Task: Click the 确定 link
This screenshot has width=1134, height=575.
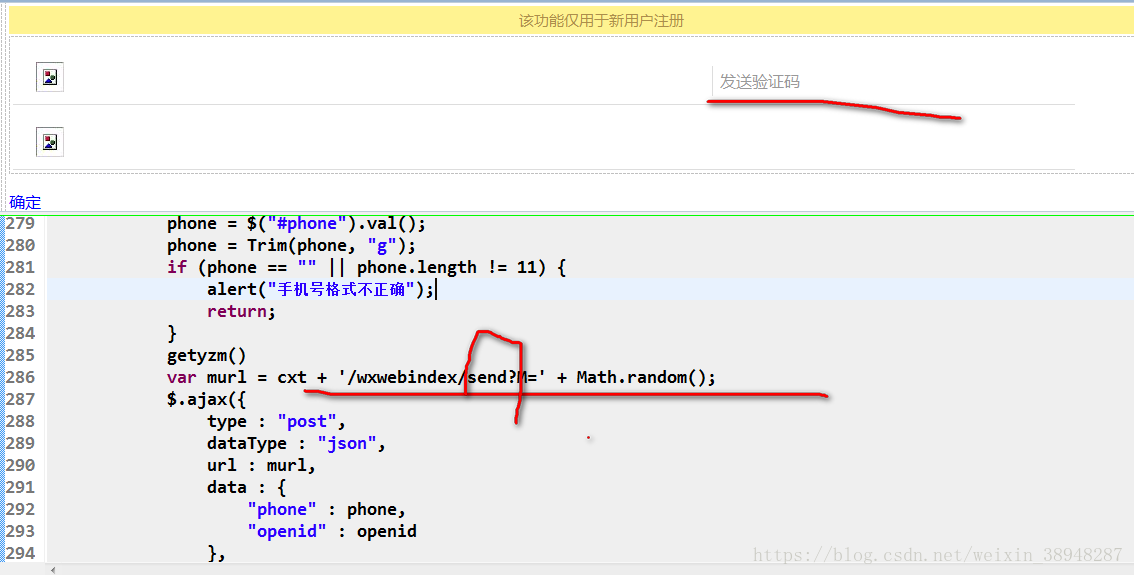Action: click(25, 203)
